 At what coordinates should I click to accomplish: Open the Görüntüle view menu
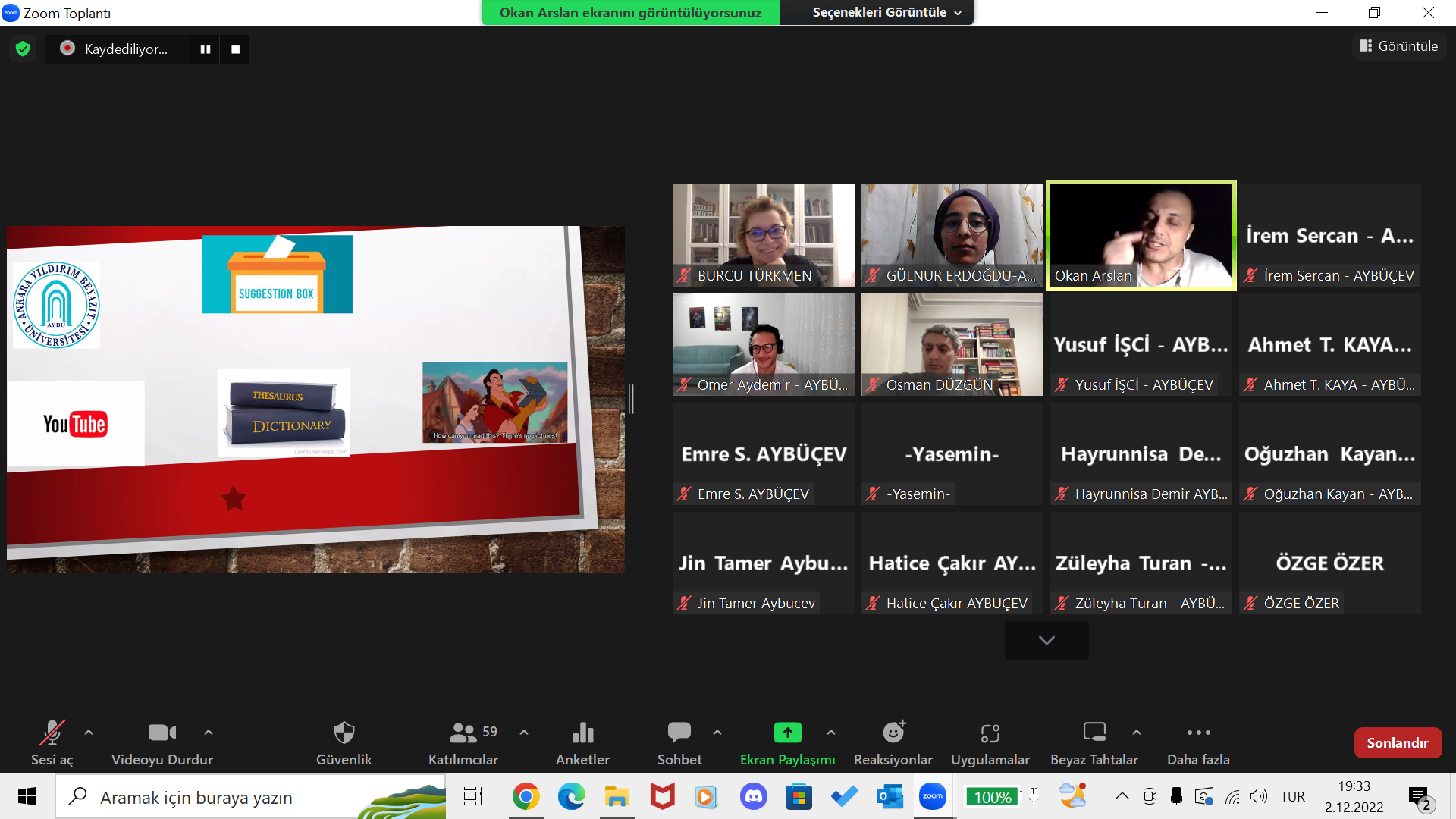coord(1399,46)
